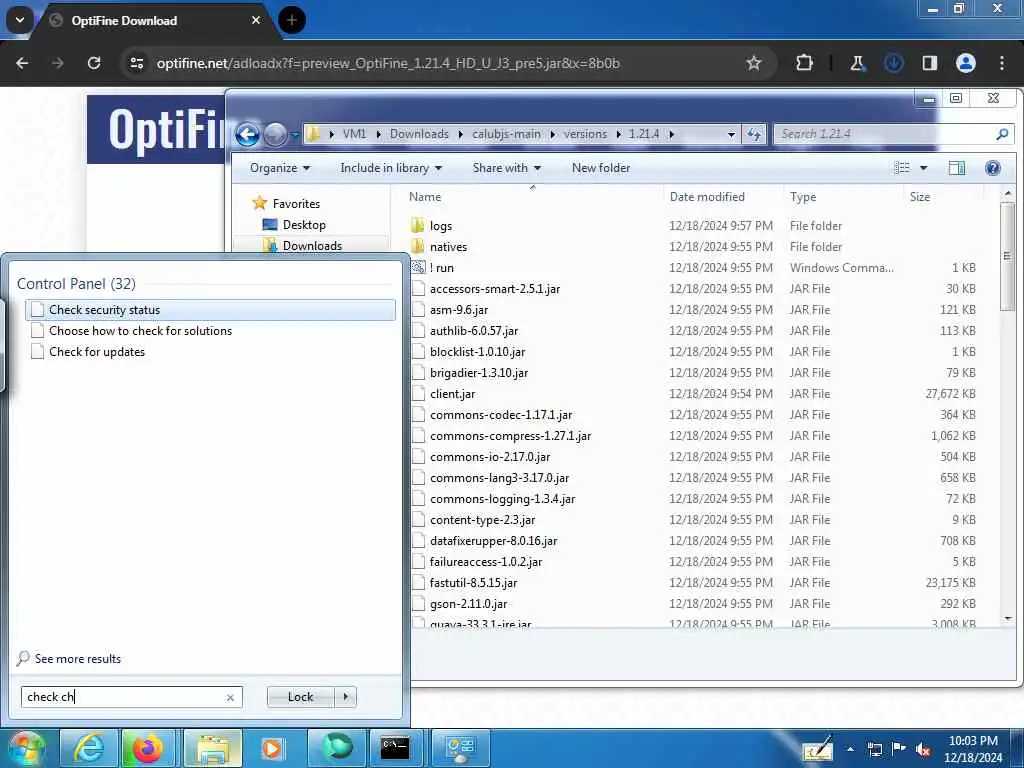The image size is (1024, 768).
Task: Toggle Chrome side panel icon
Action: coord(929,63)
